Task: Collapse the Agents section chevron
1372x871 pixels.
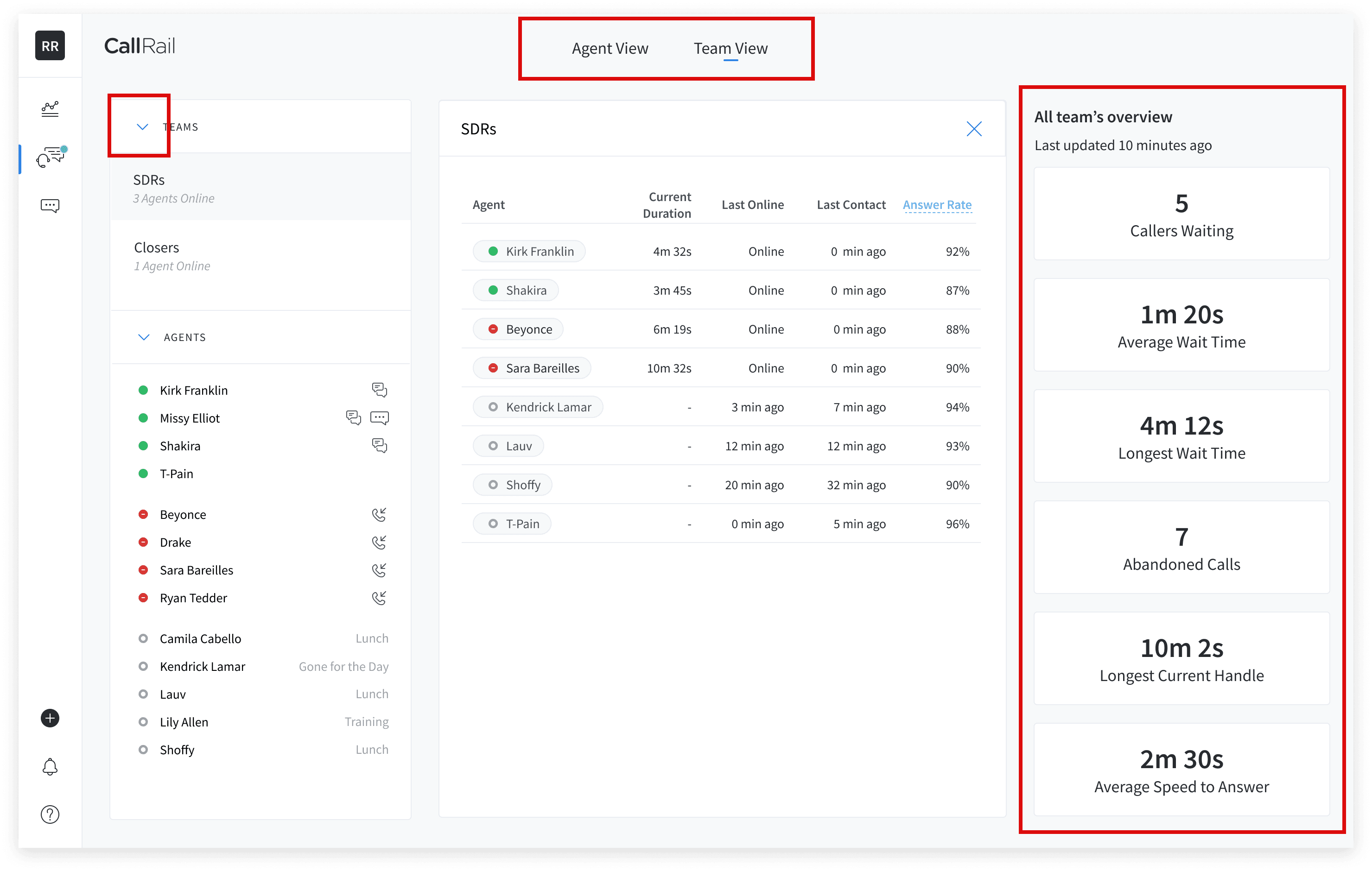Action: click(144, 337)
